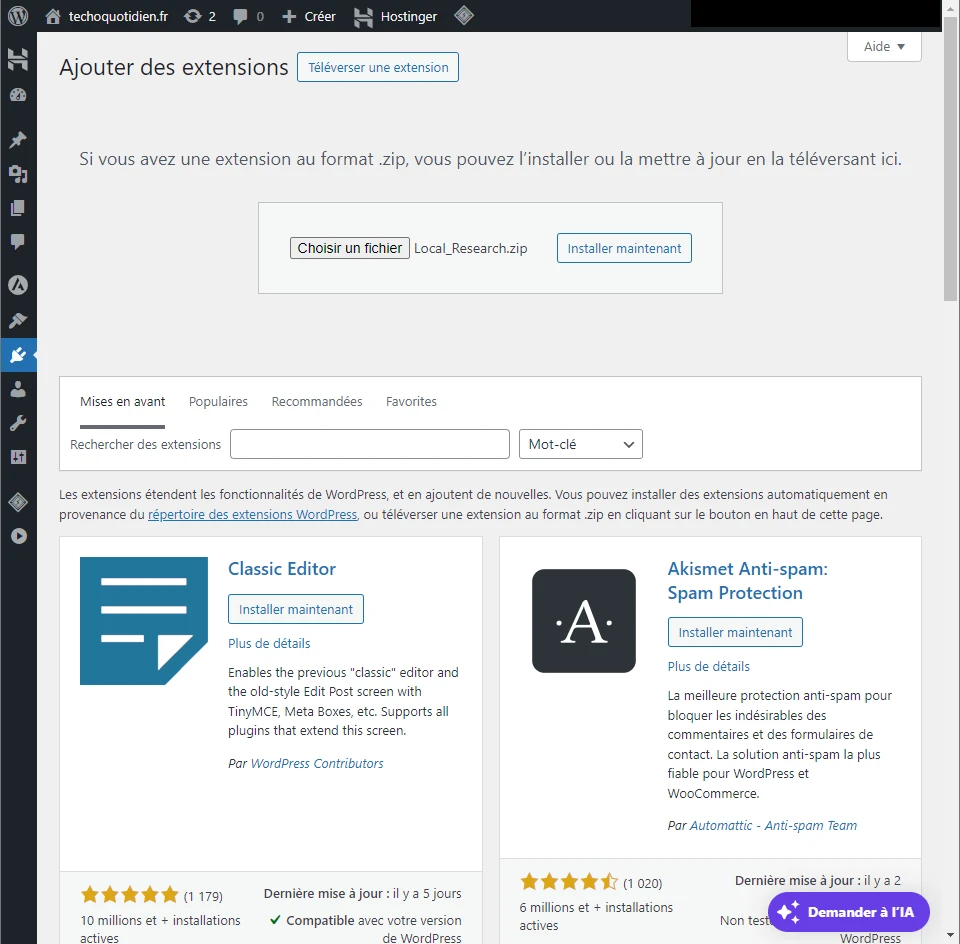This screenshot has height=944, width=960.
Task: Open the Créer menu in admin bar
Action: (x=309, y=17)
